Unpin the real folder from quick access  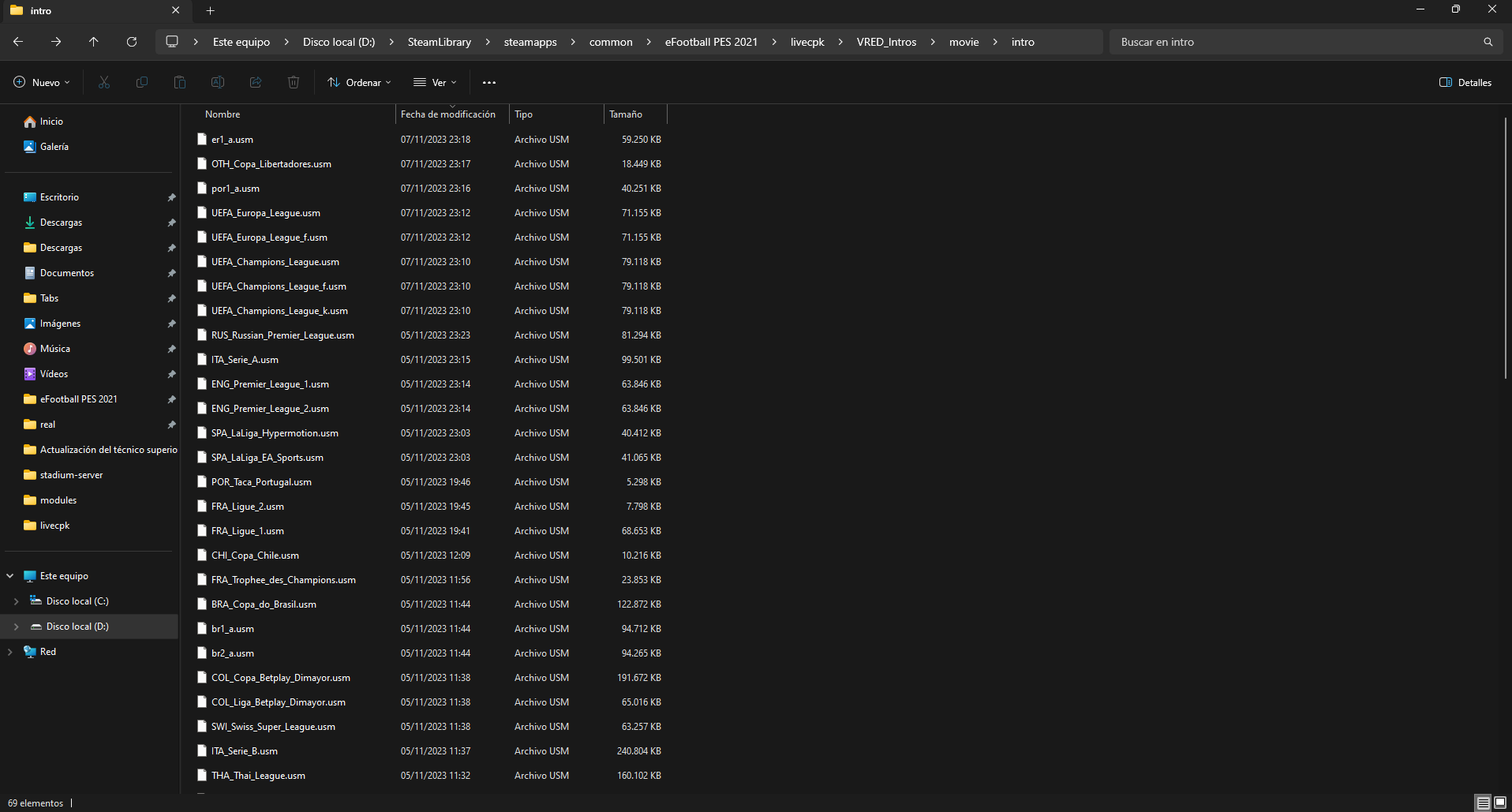(x=171, y=425)
